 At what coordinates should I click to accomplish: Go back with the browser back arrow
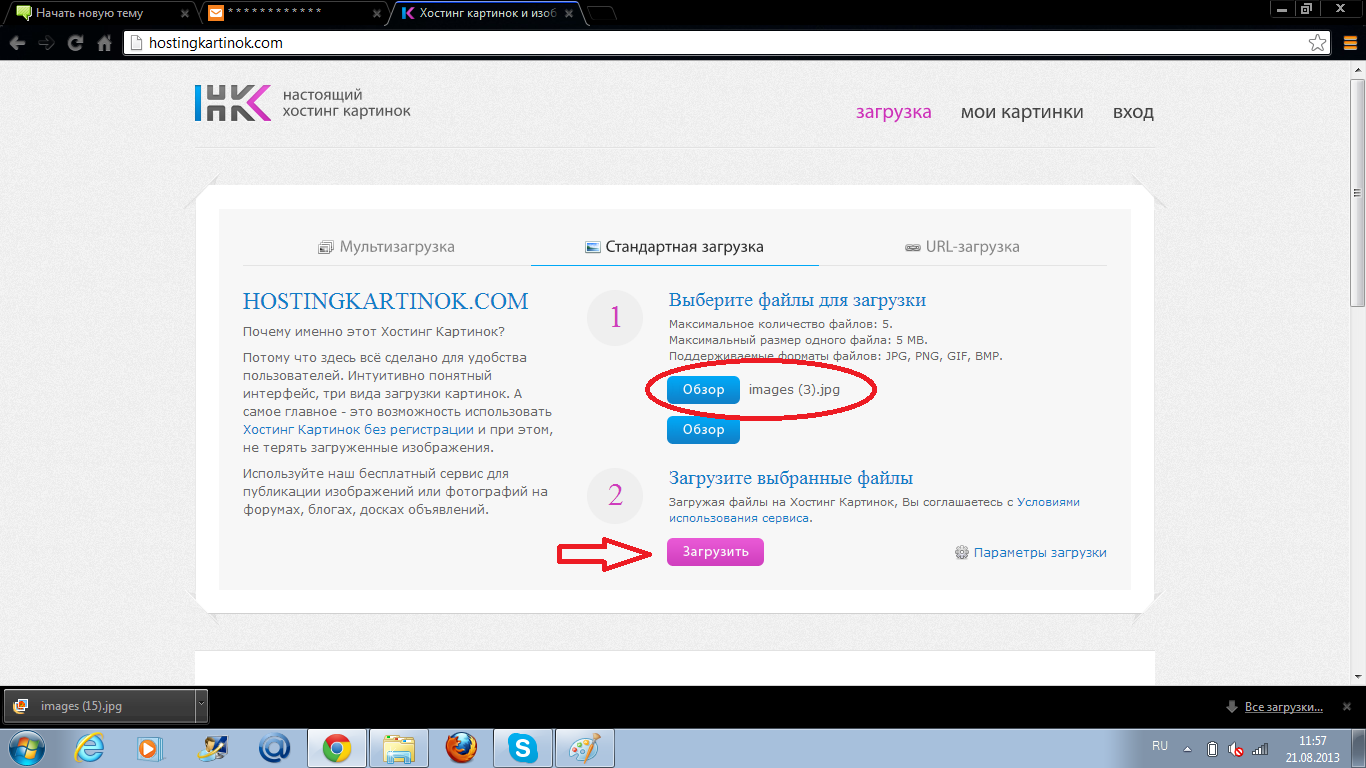click(x=17, y=43)
